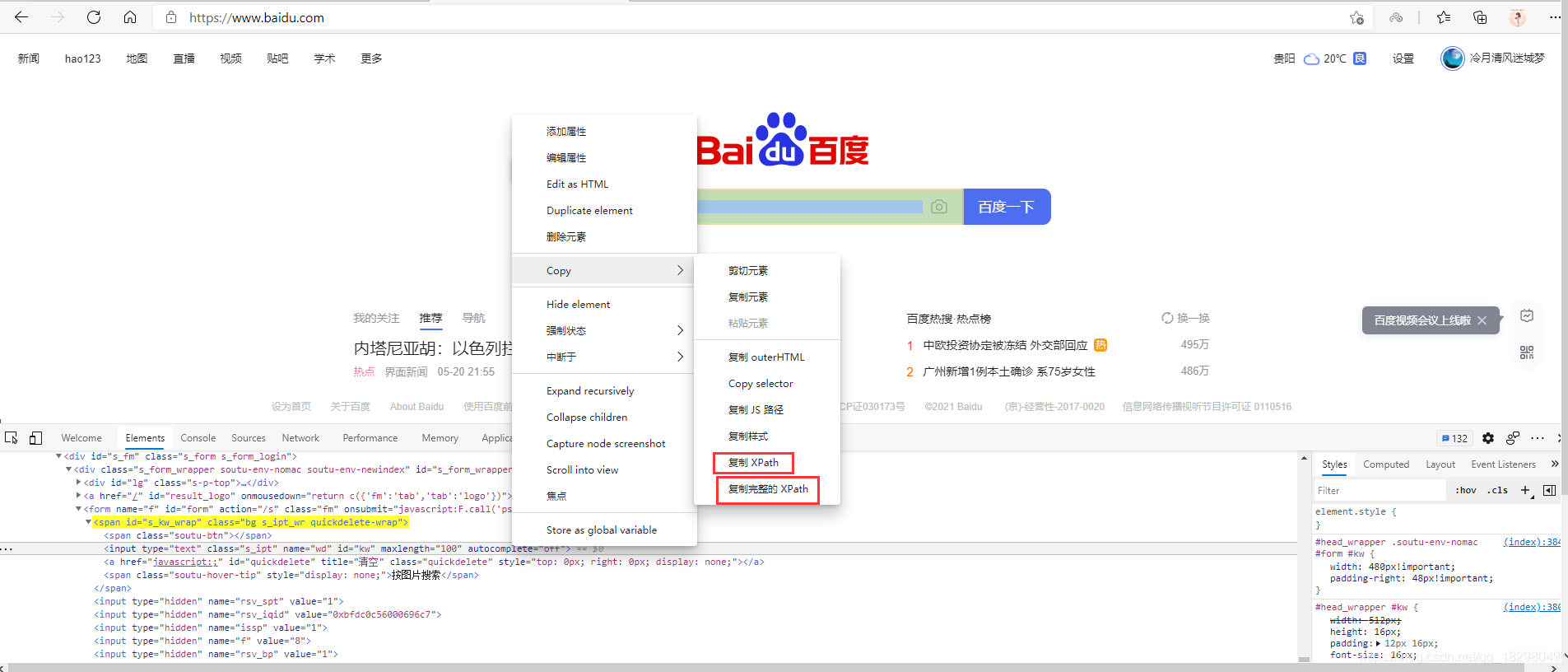Choose Copy selector in the submenu

pos(761,384)
